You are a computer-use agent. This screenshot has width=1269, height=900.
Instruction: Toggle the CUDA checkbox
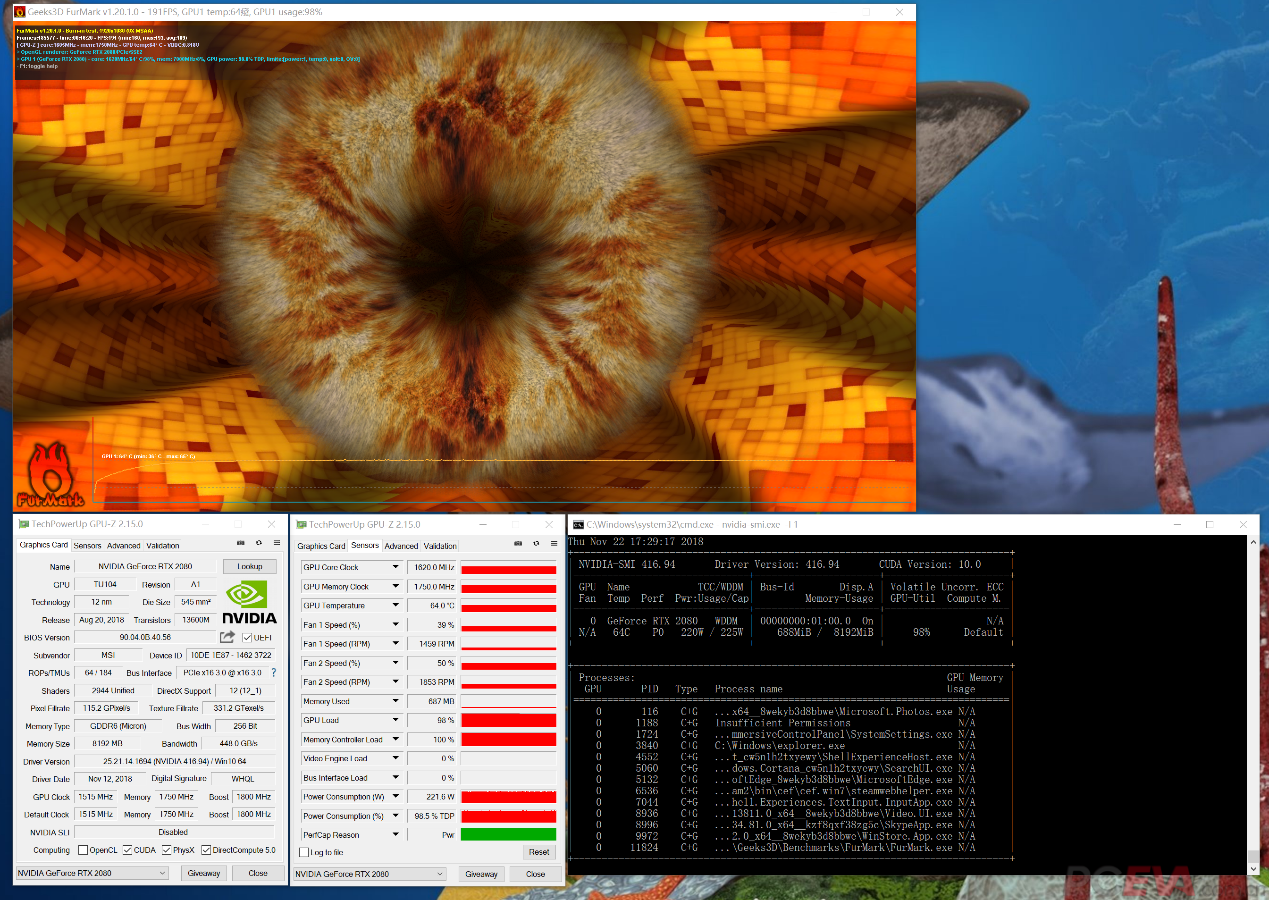click(x=126, y=850)
